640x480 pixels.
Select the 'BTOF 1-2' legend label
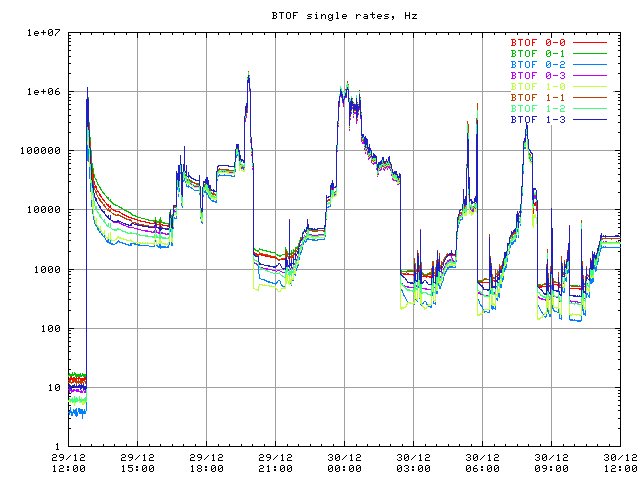pyautogui.click(x=538, y=109)
